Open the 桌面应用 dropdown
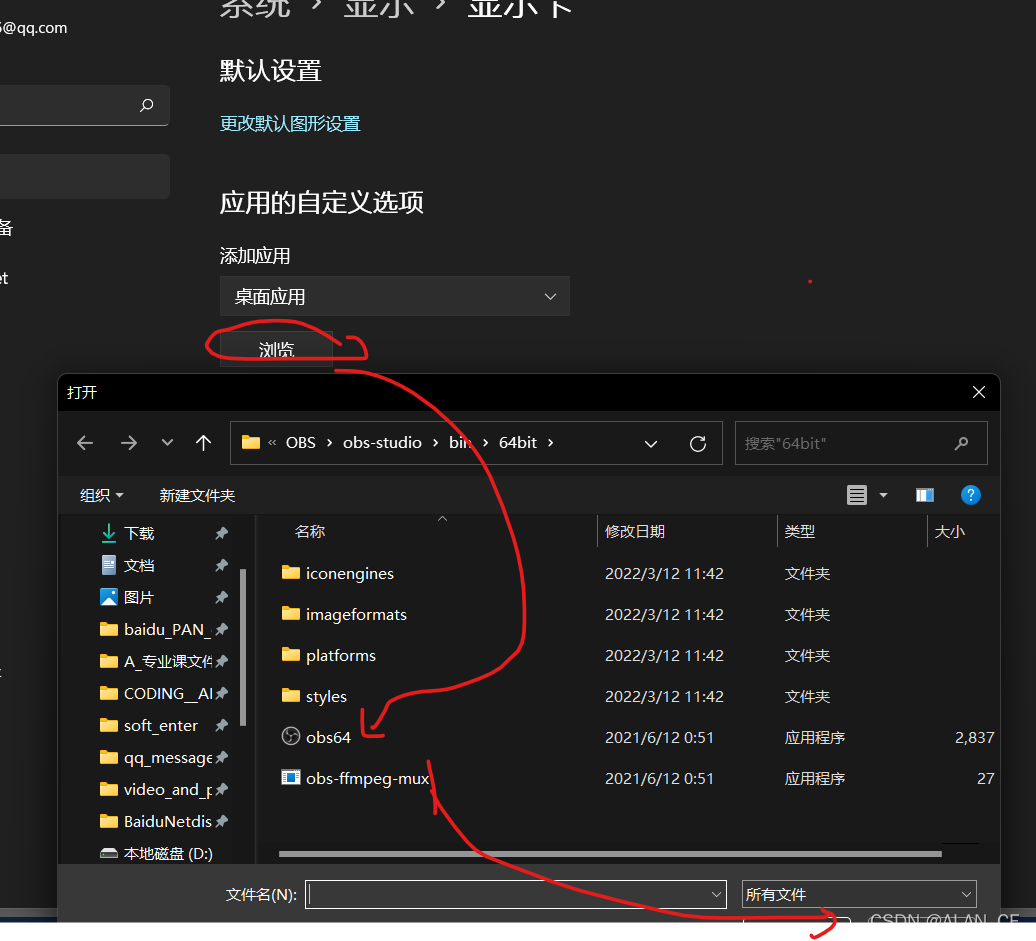The height and width of the screenshot is (941, 1036). pos(394,296)
